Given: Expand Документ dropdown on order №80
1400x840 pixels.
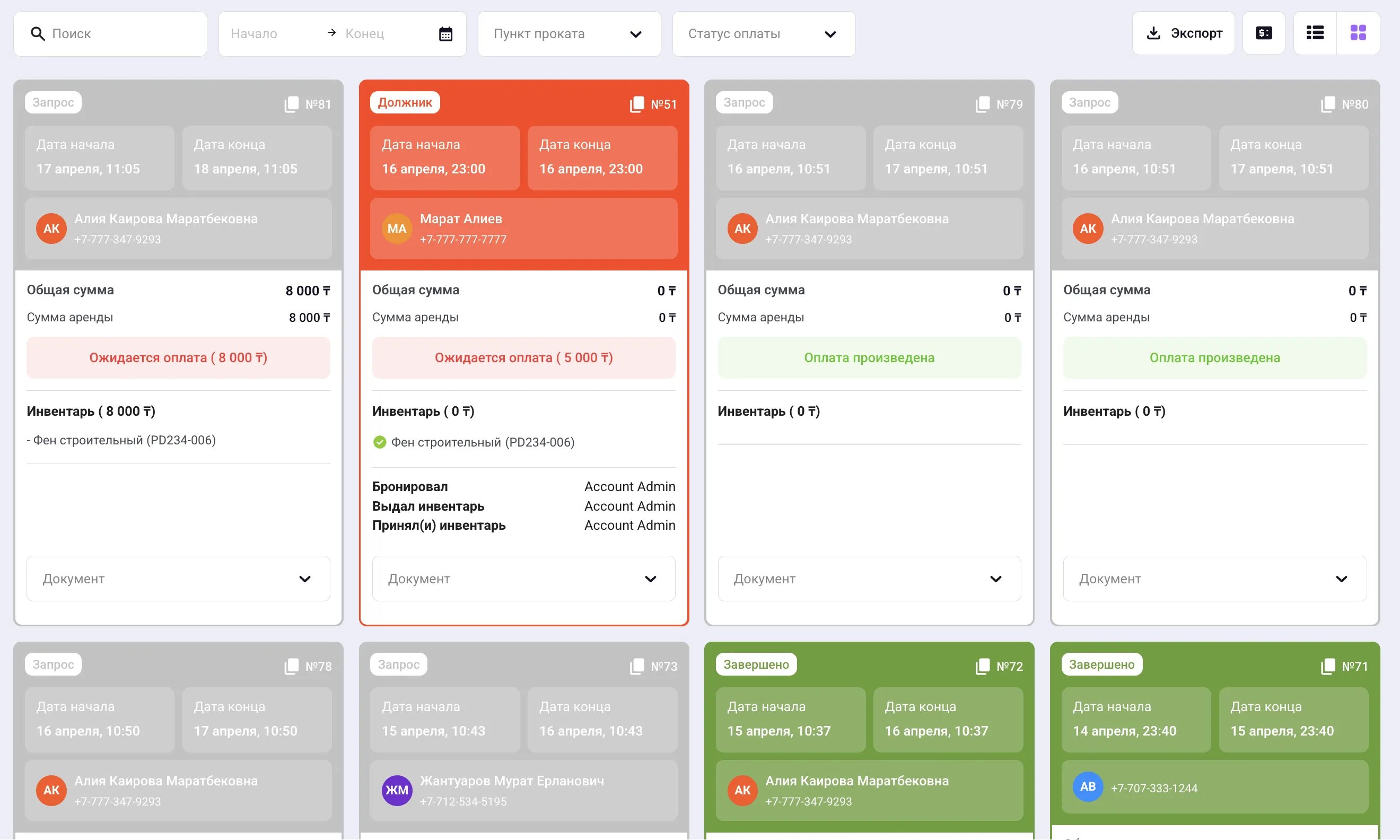Looking at the screenshot, I should click(x=1215, y=579).
